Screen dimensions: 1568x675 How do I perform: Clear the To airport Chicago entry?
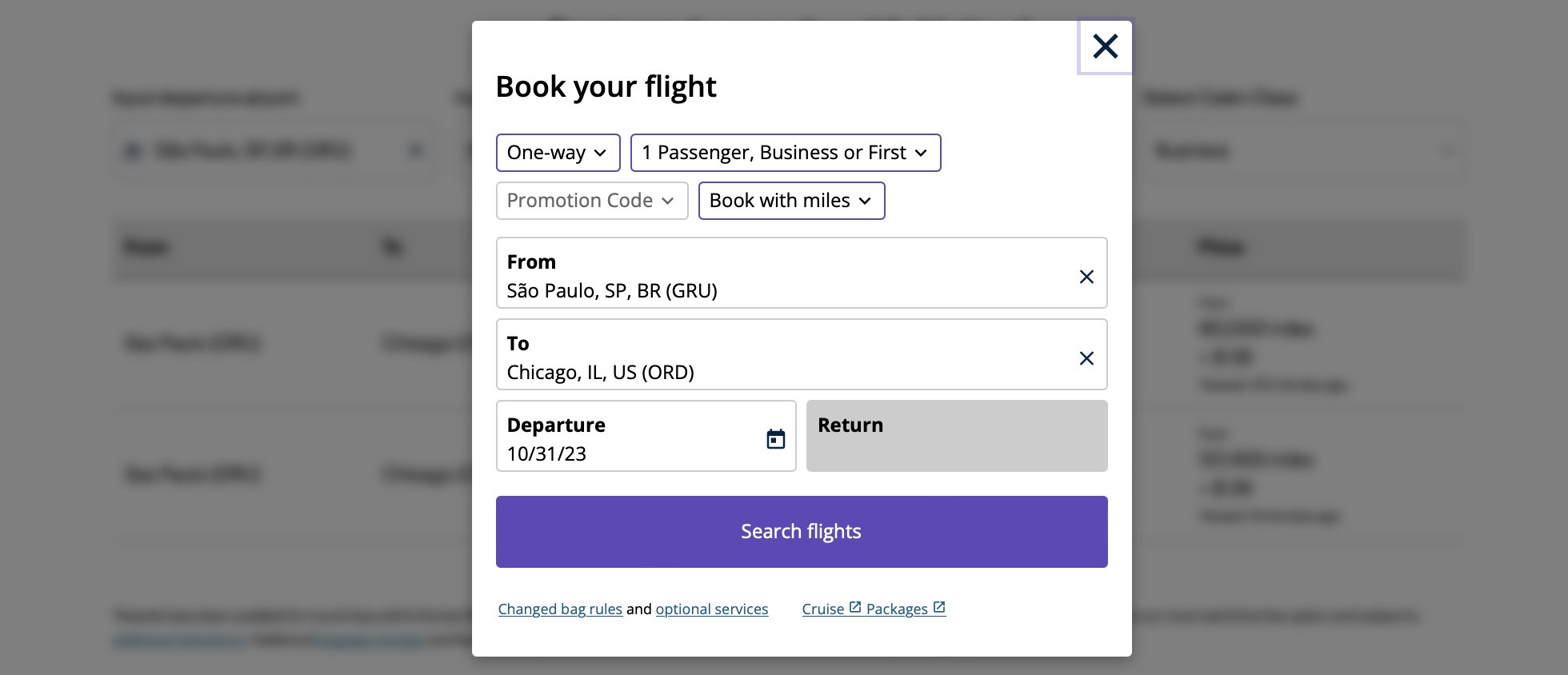[x=1086, y=358]
